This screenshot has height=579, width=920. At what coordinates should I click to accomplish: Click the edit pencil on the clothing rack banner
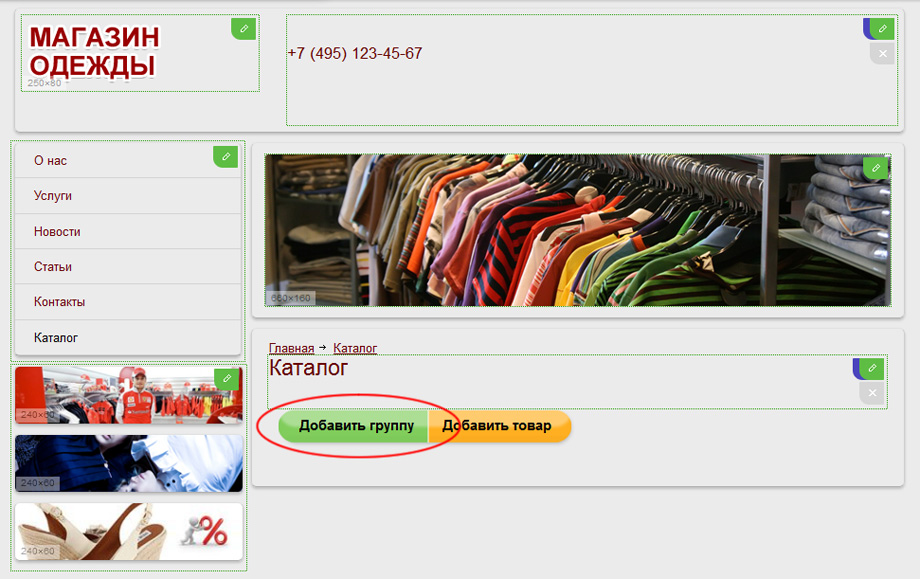(x=876, y=168)
